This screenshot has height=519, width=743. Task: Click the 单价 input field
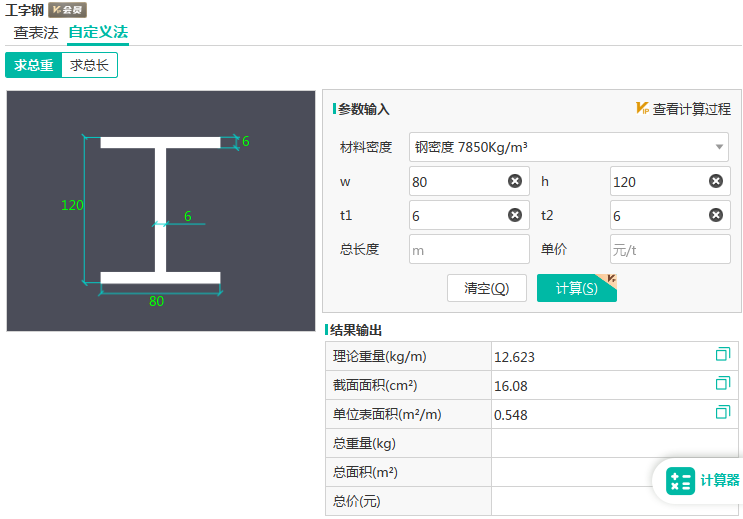[670, 249]
